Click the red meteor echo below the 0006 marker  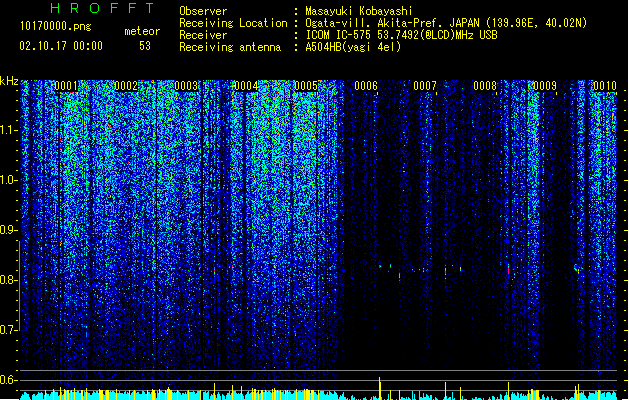pyautogui.click(x=380, y=266)
